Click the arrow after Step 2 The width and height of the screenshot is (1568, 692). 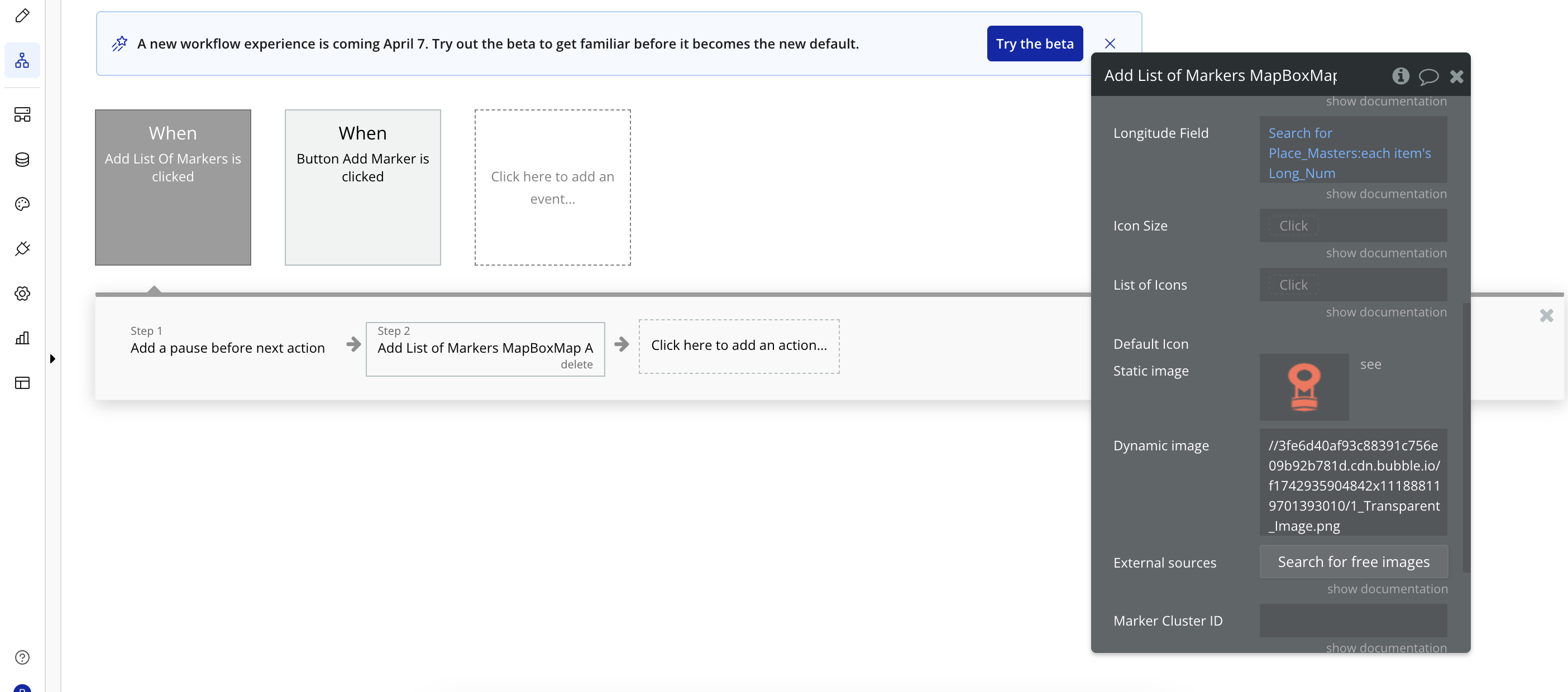tap(622, 345)
